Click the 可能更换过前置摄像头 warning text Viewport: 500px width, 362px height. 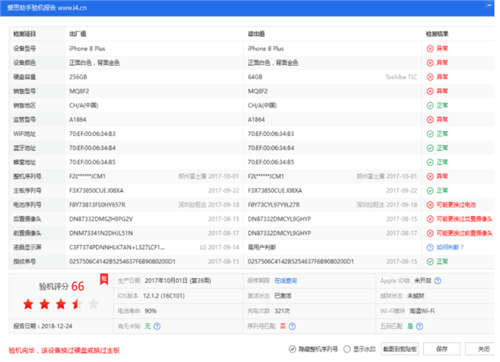coord(464,233)
